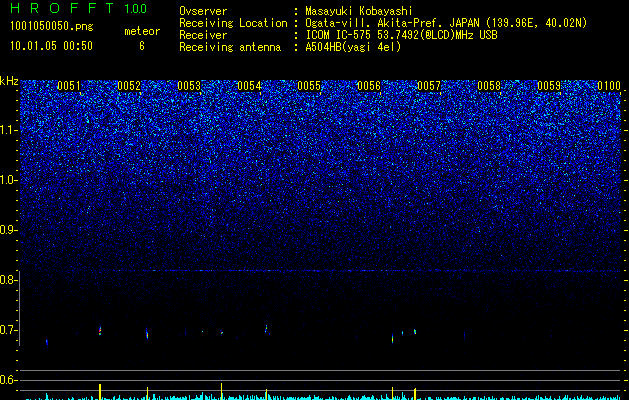Select the 0057 time marker
The width and height of the screenshot is (629, 400).
[x=429, y=86]
